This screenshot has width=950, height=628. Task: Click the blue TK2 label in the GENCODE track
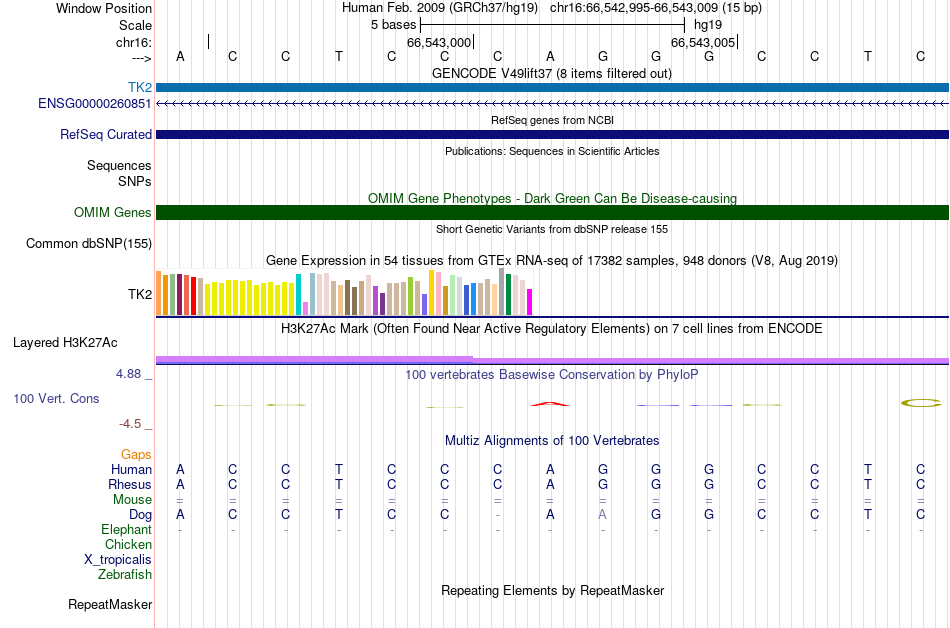coord(139,88)
